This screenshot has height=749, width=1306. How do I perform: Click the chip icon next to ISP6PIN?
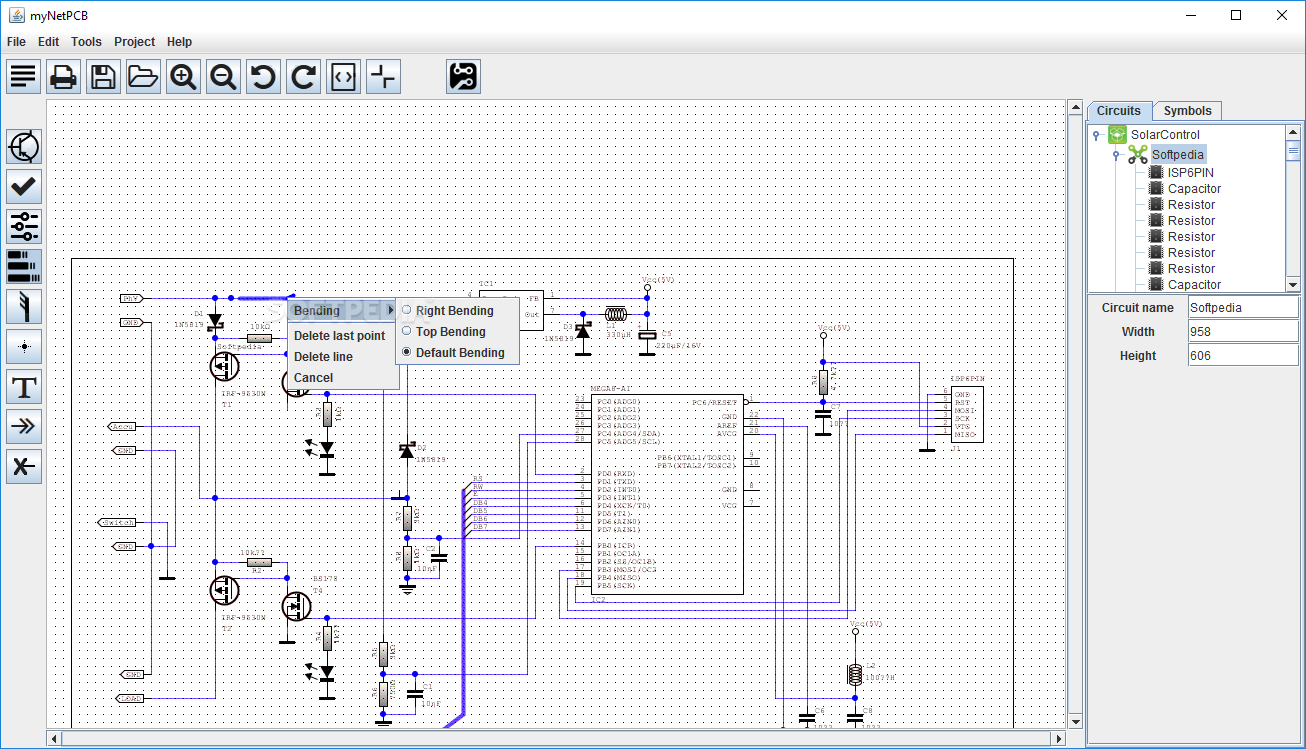pyautogui.click(x=1156, y=172)
